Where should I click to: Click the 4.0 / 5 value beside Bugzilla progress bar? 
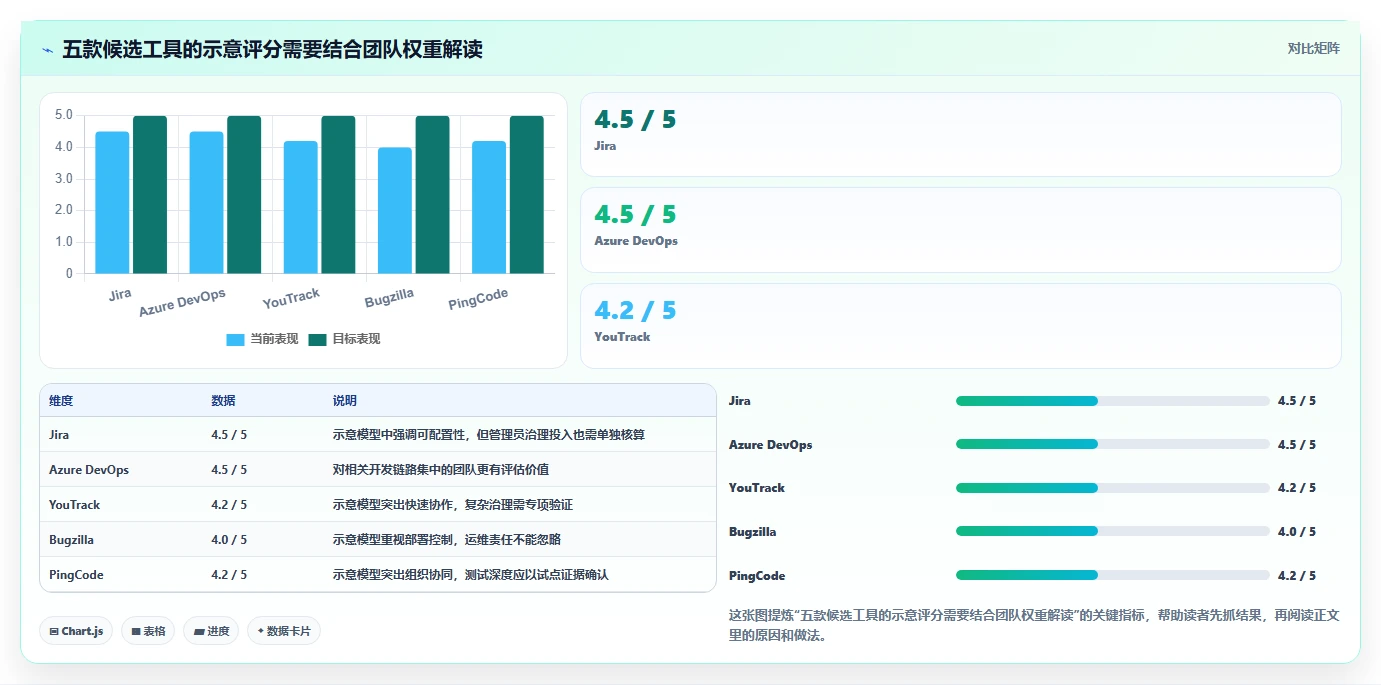click(1297, 532)
